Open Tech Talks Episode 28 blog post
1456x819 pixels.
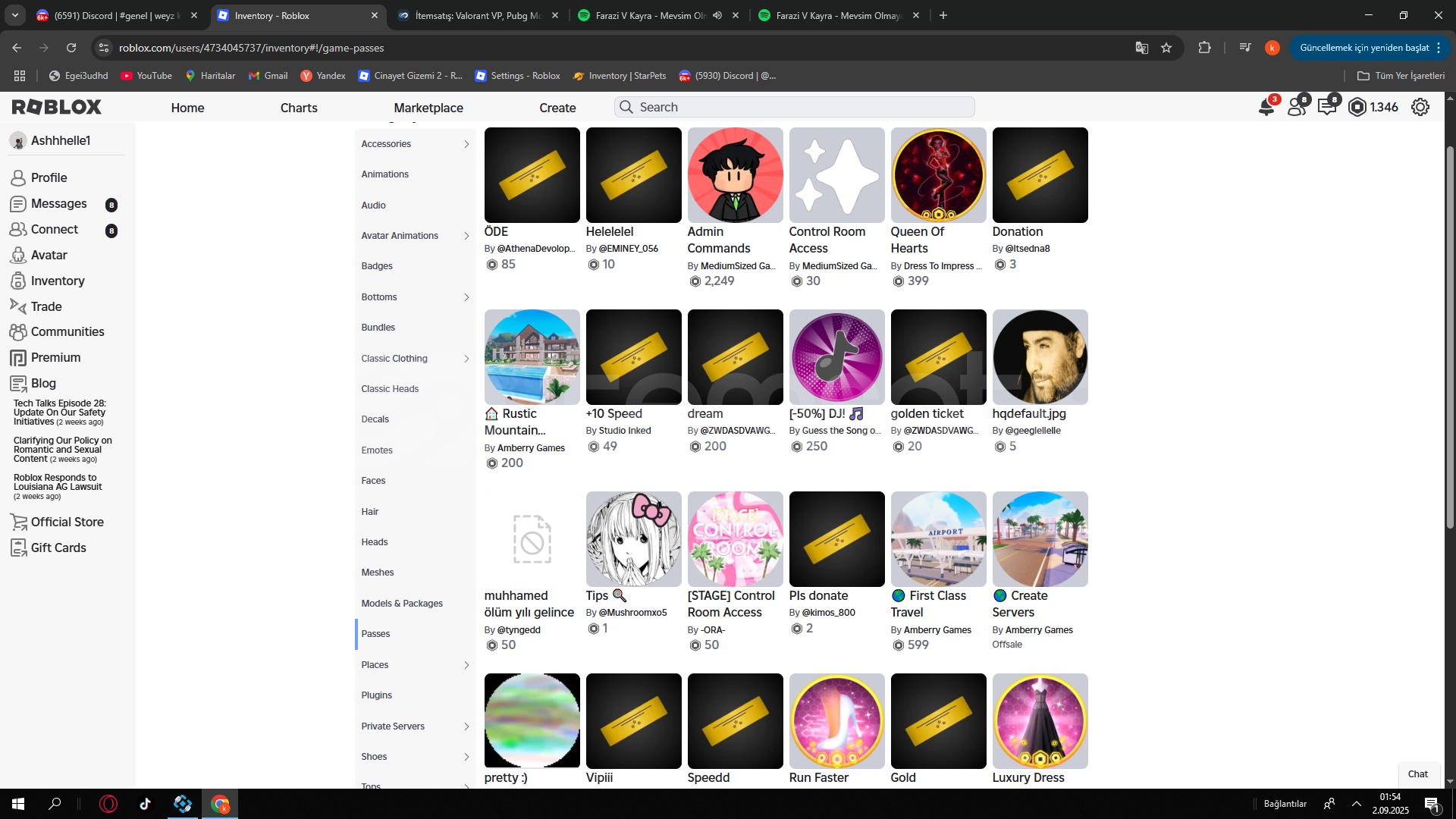pyautogui.click(x=59, y=413)
